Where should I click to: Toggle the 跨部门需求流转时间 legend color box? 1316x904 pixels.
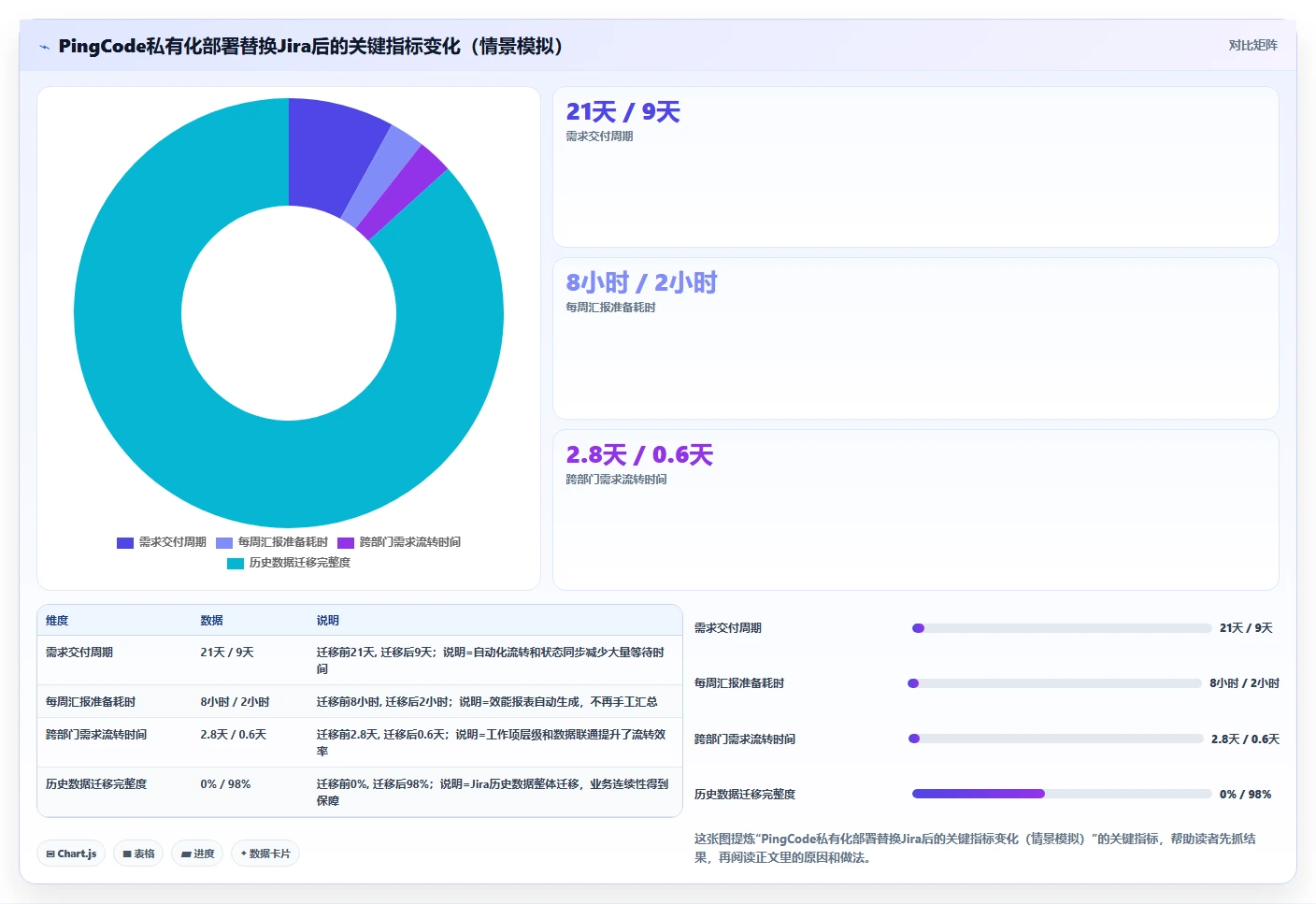[x=346, y=543]
